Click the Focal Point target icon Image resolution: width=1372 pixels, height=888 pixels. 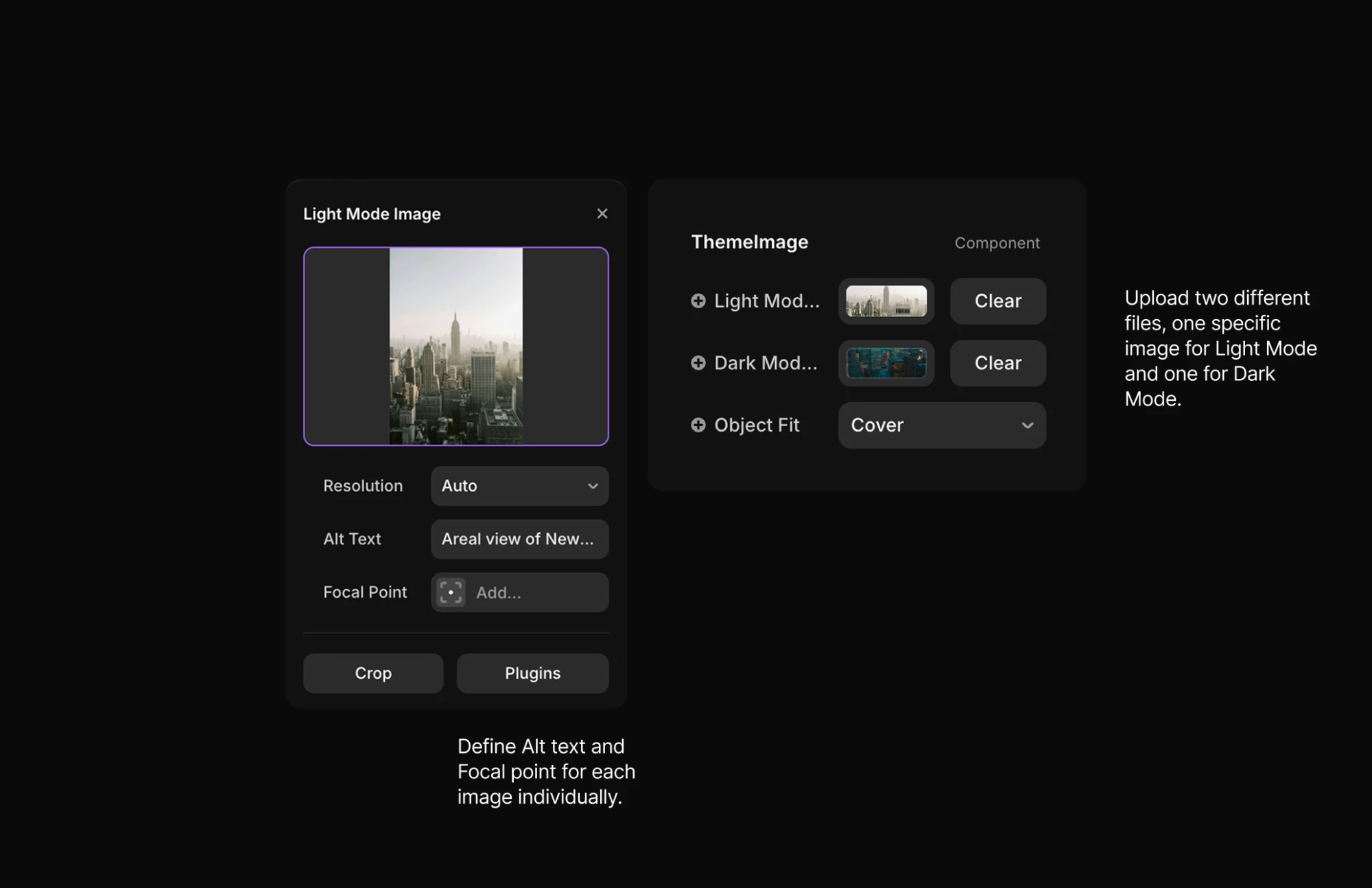(x=451, y=592)
